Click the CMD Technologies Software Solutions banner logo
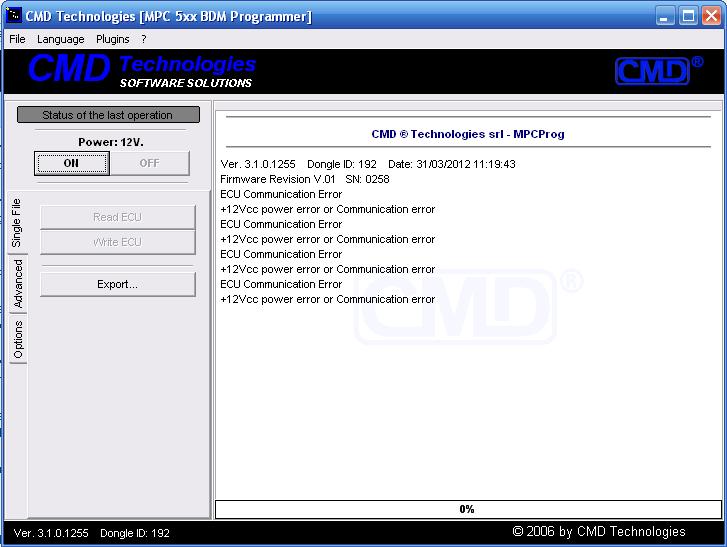Image resolution: width=727 pixels, height=547 pixels. (141, 70)
